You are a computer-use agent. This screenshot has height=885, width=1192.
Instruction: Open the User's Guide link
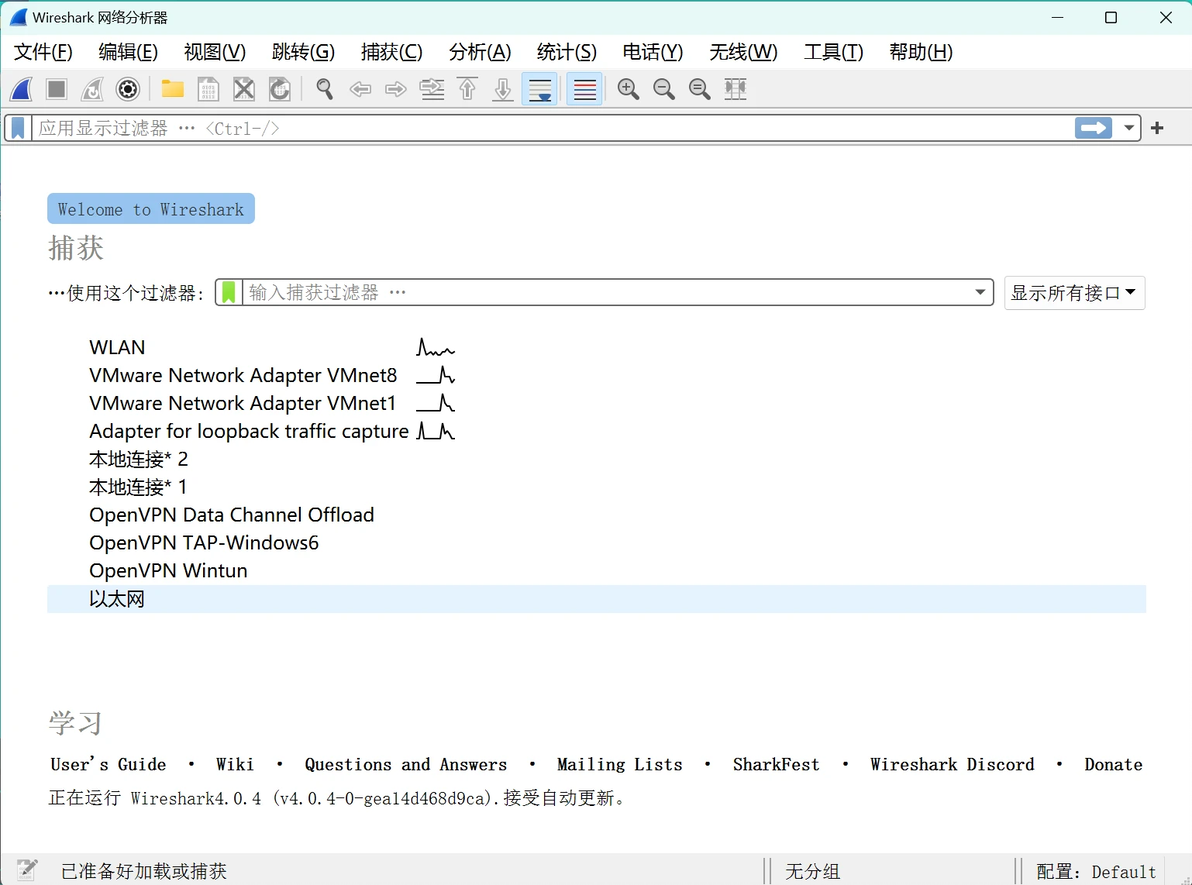point(108,764)
